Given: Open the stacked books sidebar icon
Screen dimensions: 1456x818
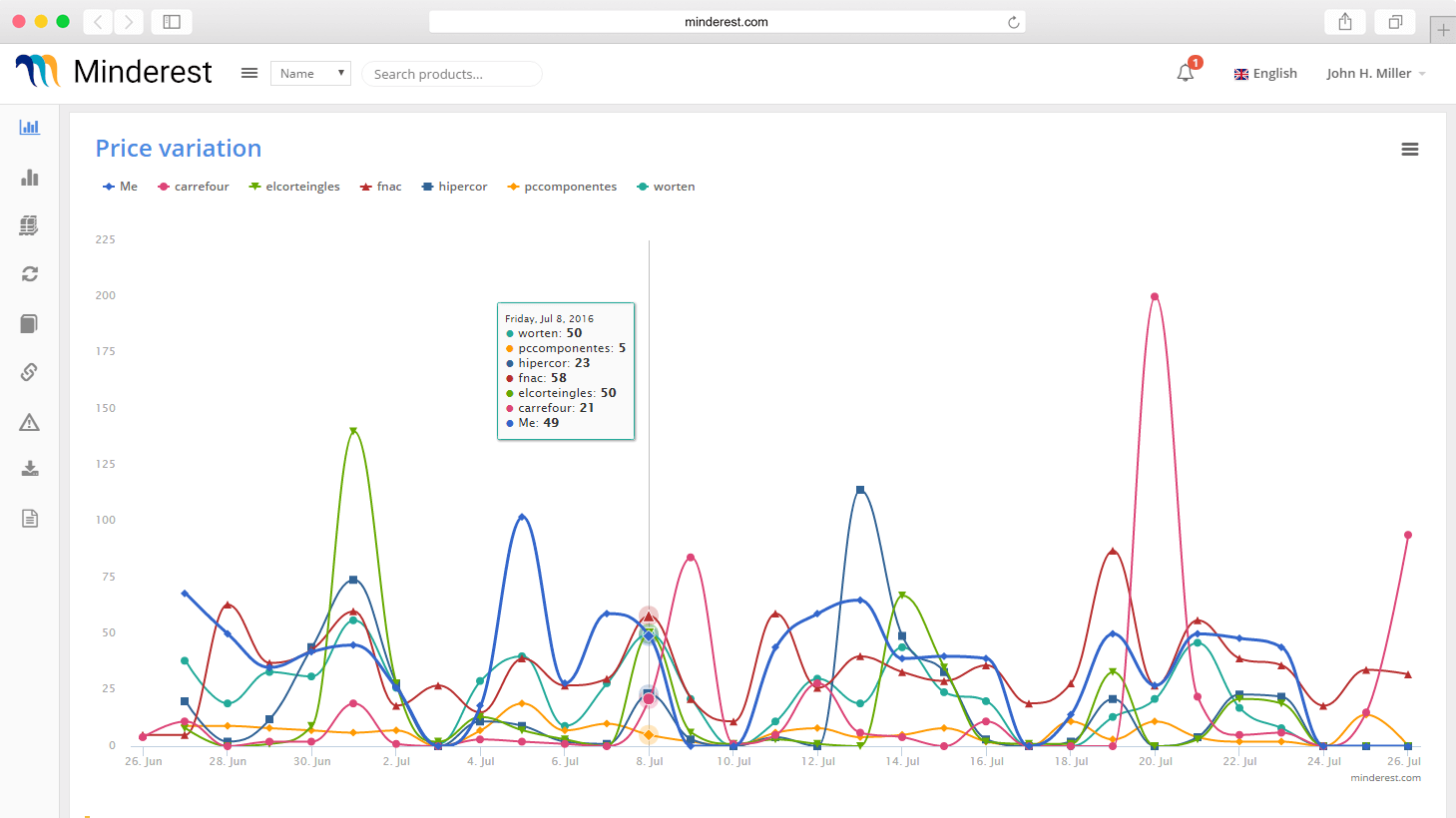Looking at the screenshot, I should (x=29, y=225).
